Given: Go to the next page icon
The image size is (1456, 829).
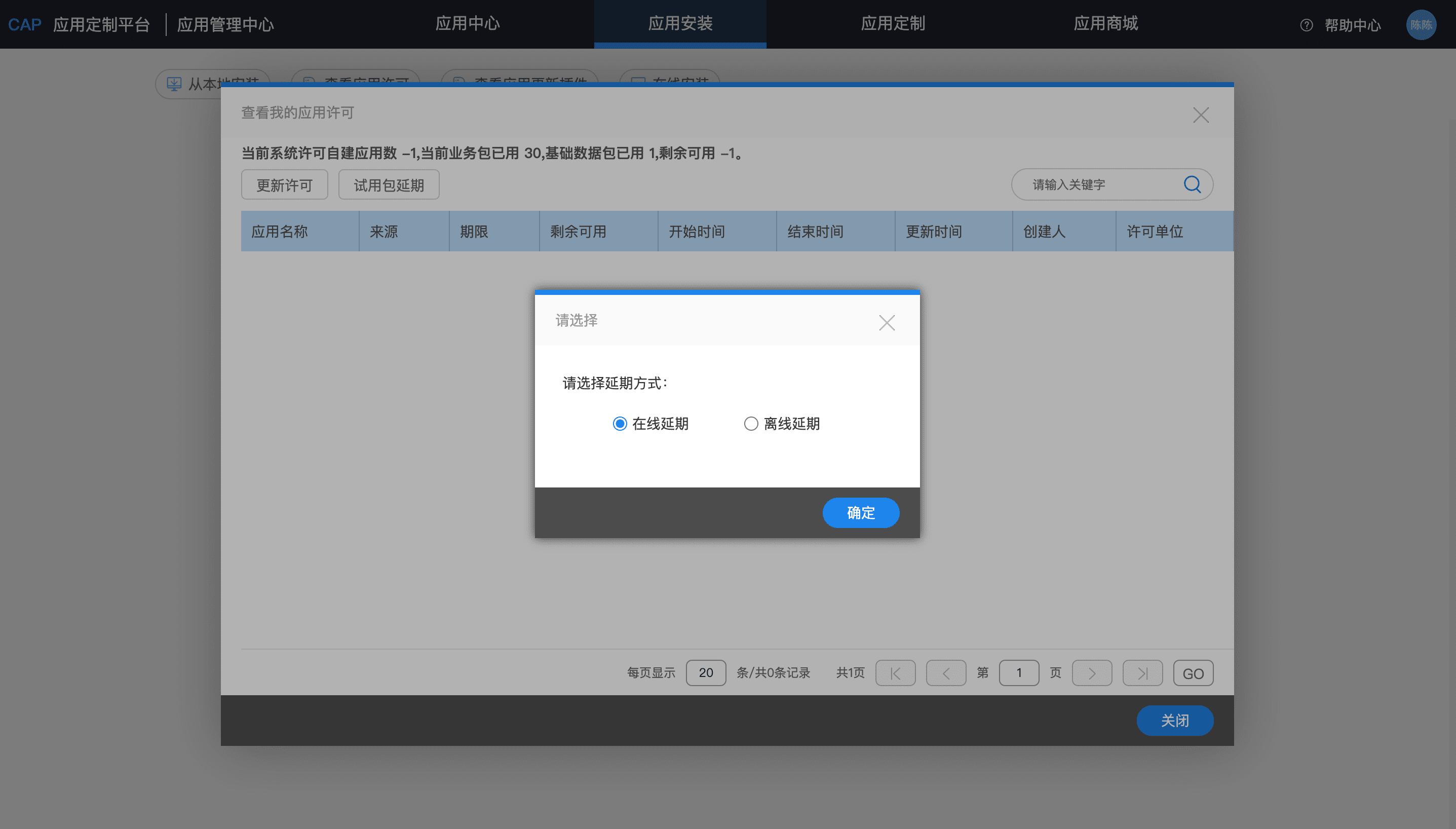Looking at the screenshot, I should pos(1092,673).
